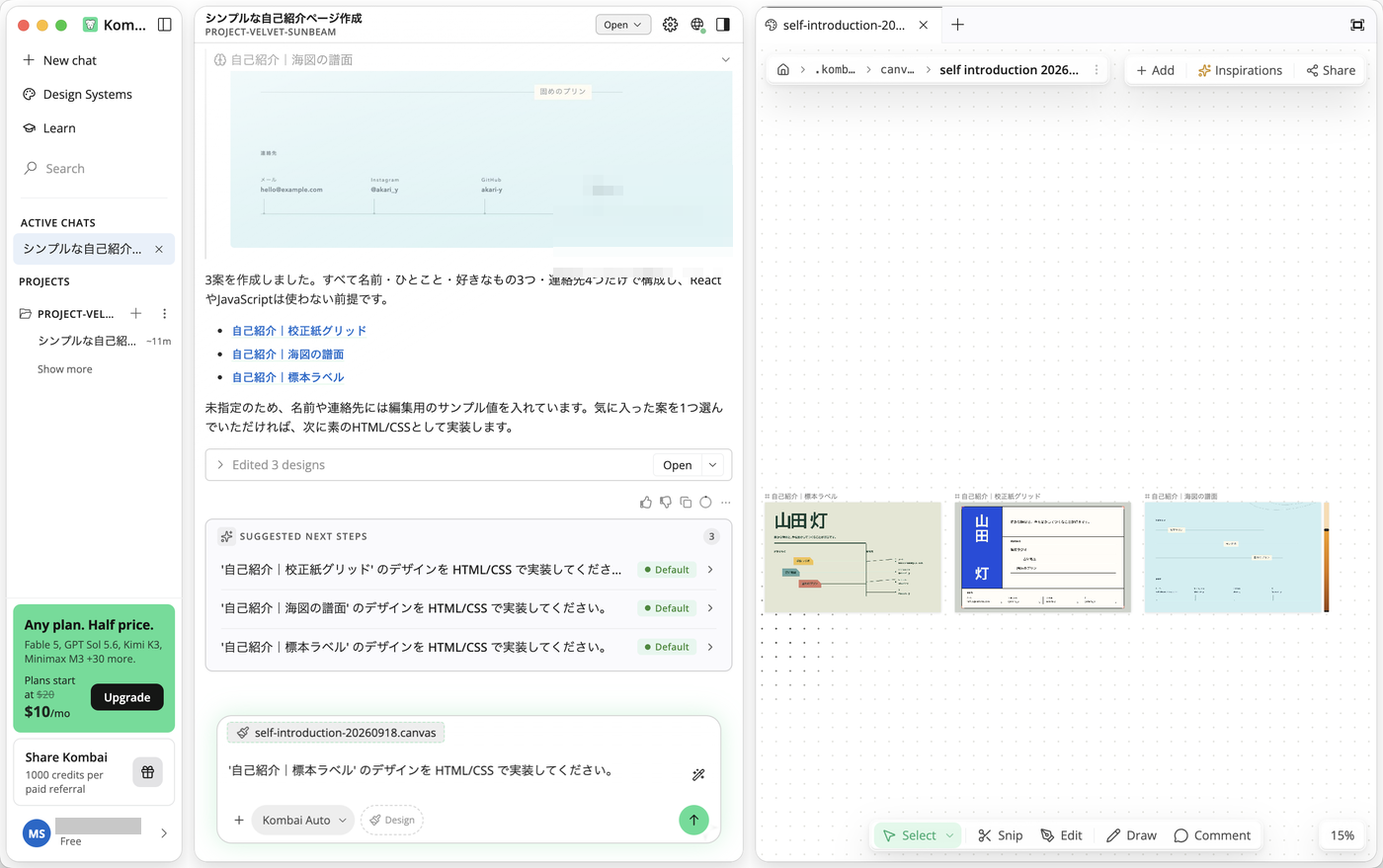
Task: Go to canvas home breadcrumb icon
Action: click(x=783, y=70)
